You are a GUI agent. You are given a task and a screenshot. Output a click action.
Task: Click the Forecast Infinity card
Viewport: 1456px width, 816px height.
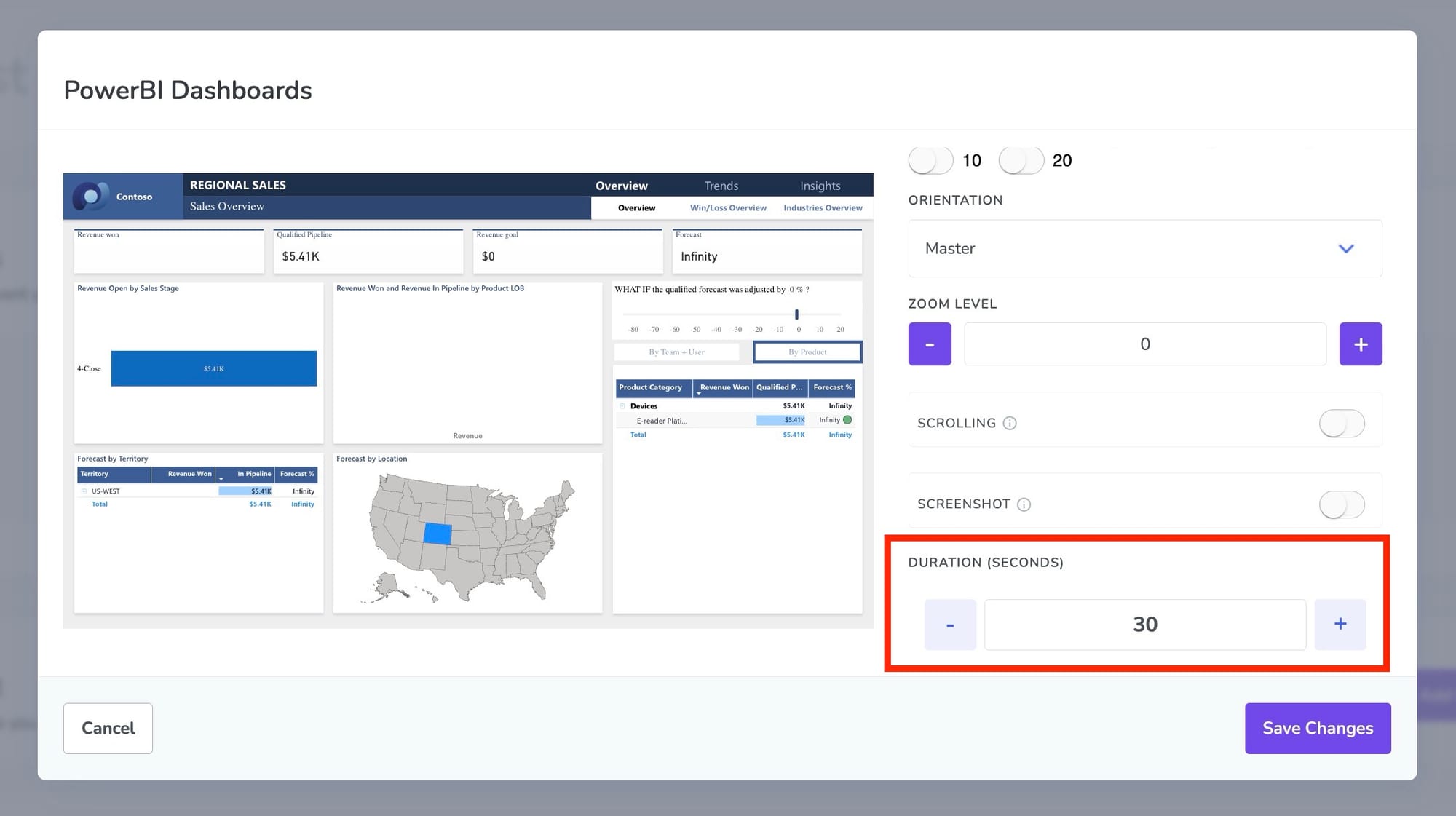point(767,251)
